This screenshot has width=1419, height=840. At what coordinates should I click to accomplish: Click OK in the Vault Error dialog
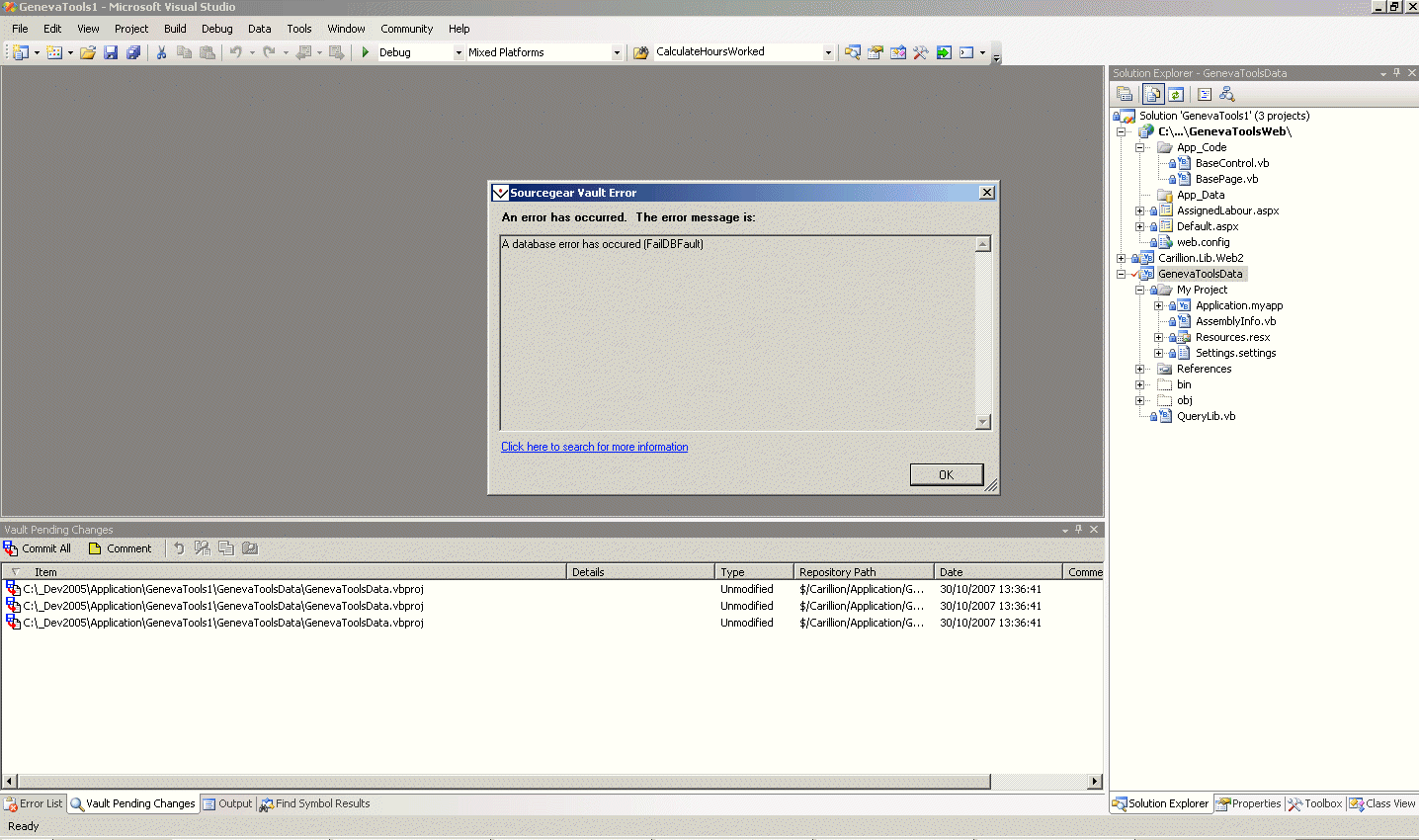[946, 474]
